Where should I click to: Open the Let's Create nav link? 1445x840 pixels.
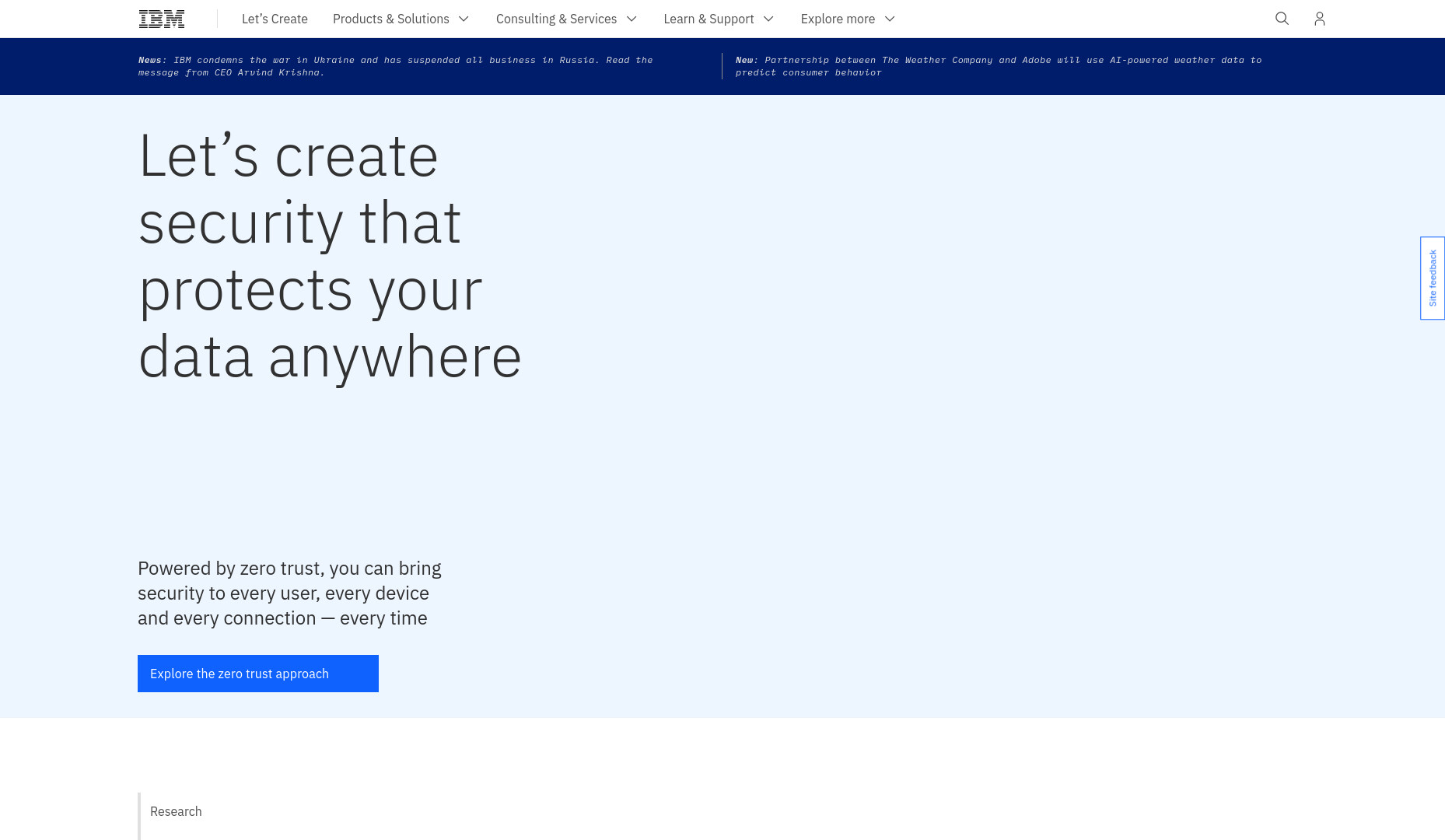[275, 19]
